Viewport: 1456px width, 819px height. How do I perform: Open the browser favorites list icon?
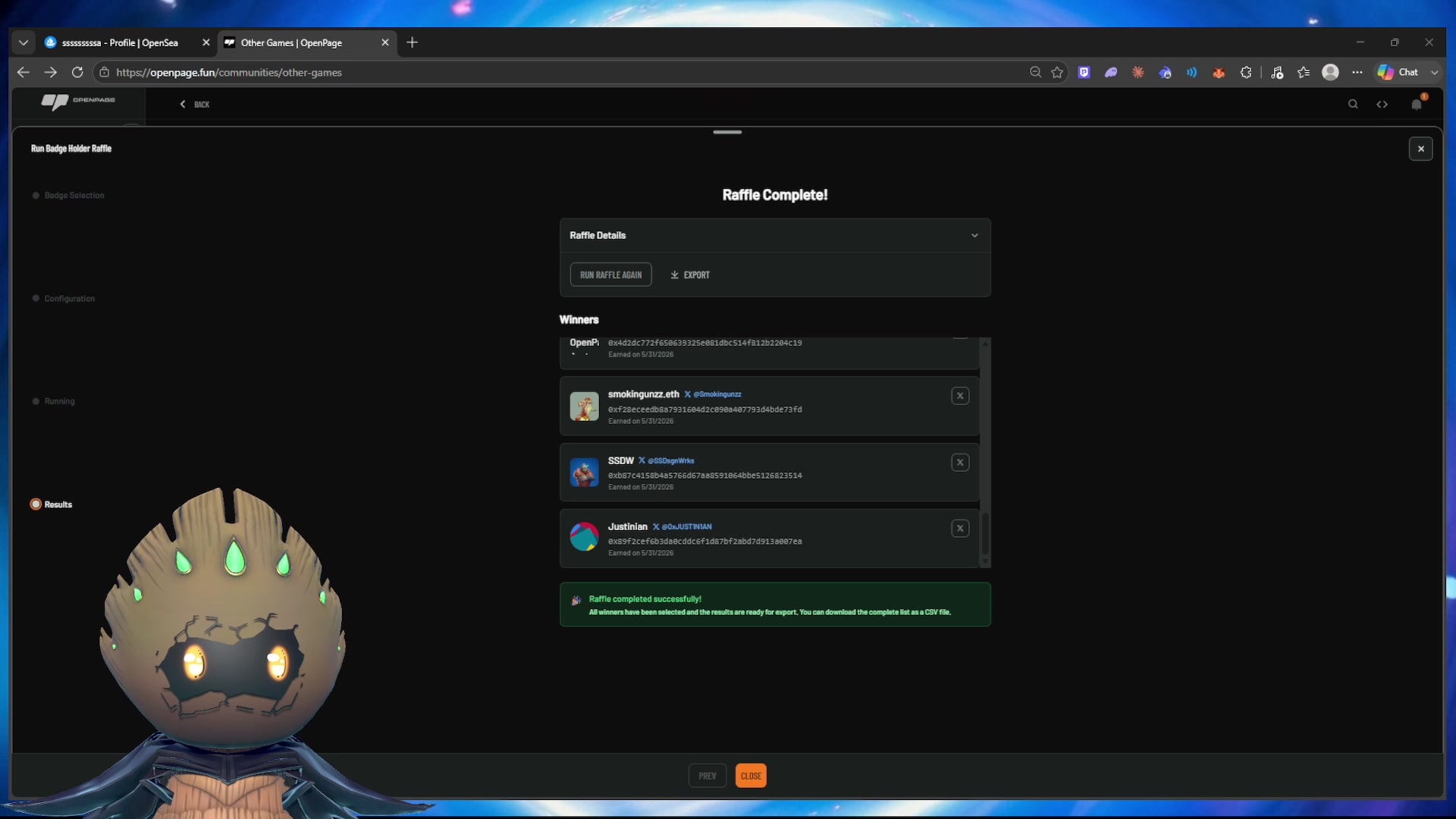coord(1304,73)
